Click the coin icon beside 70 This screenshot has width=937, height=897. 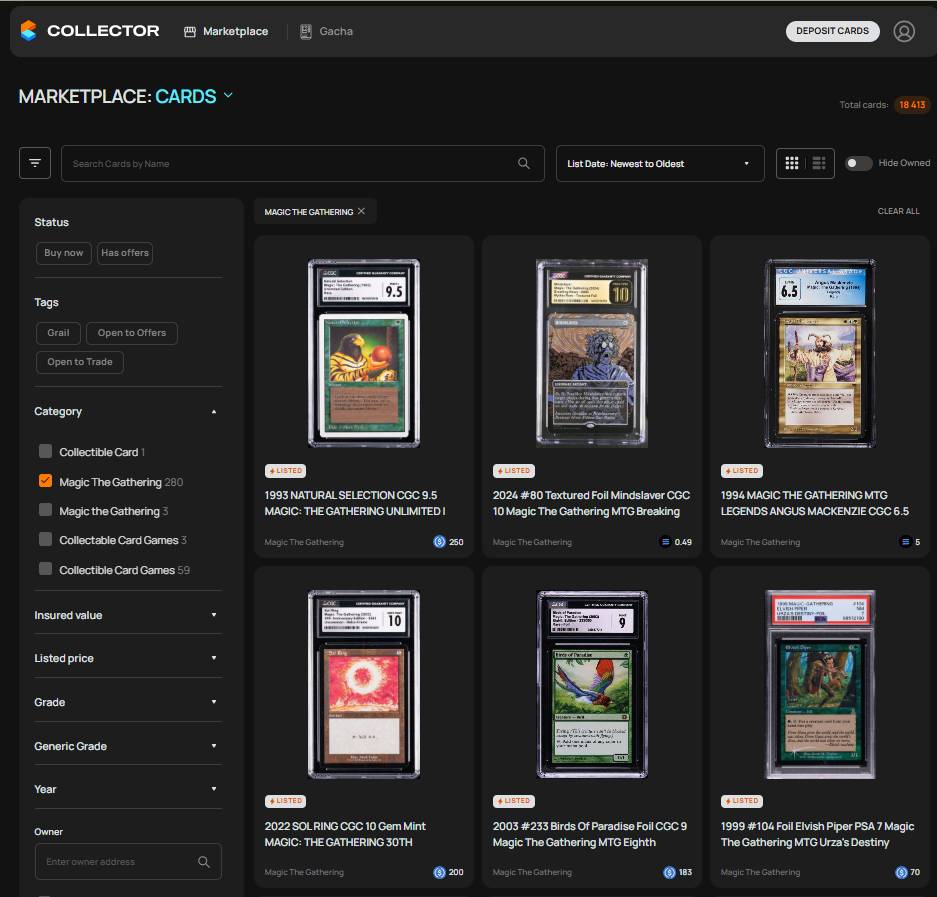click(x=901, y=872)
